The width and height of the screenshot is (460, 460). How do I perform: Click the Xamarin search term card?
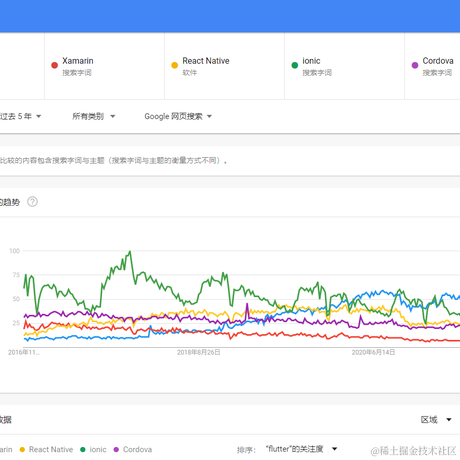104,66
